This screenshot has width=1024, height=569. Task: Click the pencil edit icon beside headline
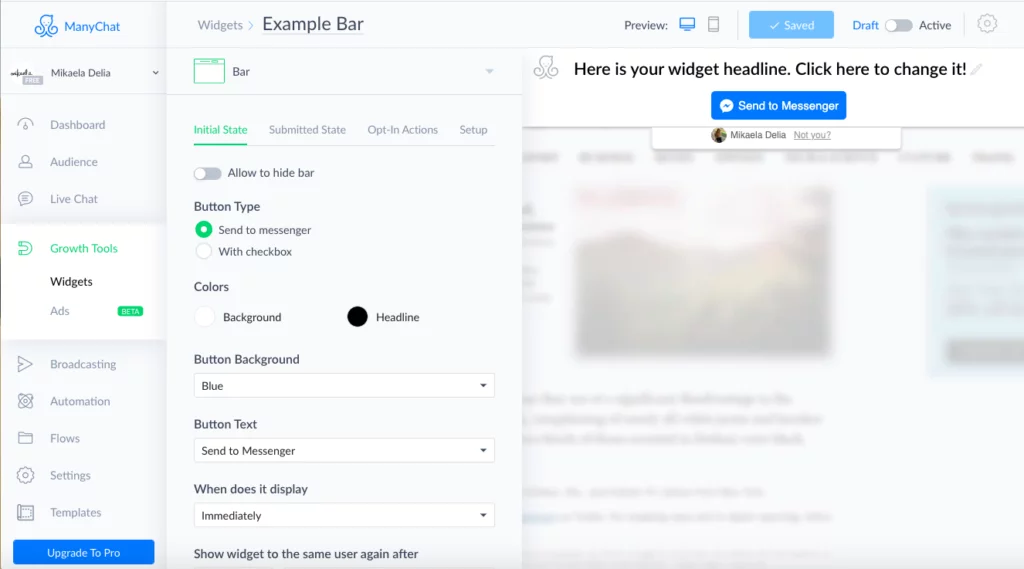977,69
